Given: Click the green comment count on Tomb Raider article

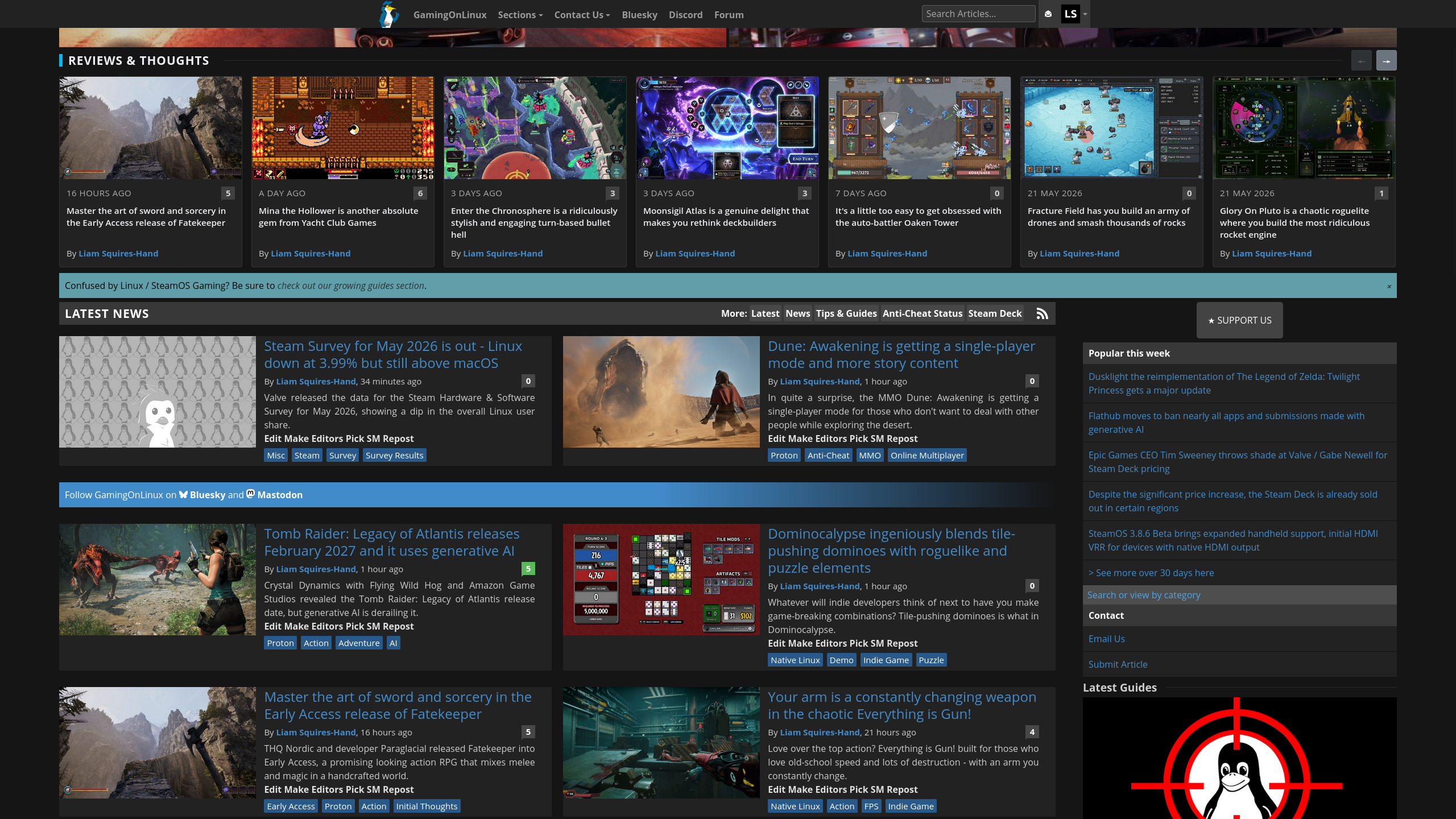Looking at the screenshot, I should click(x=528, y=569).
